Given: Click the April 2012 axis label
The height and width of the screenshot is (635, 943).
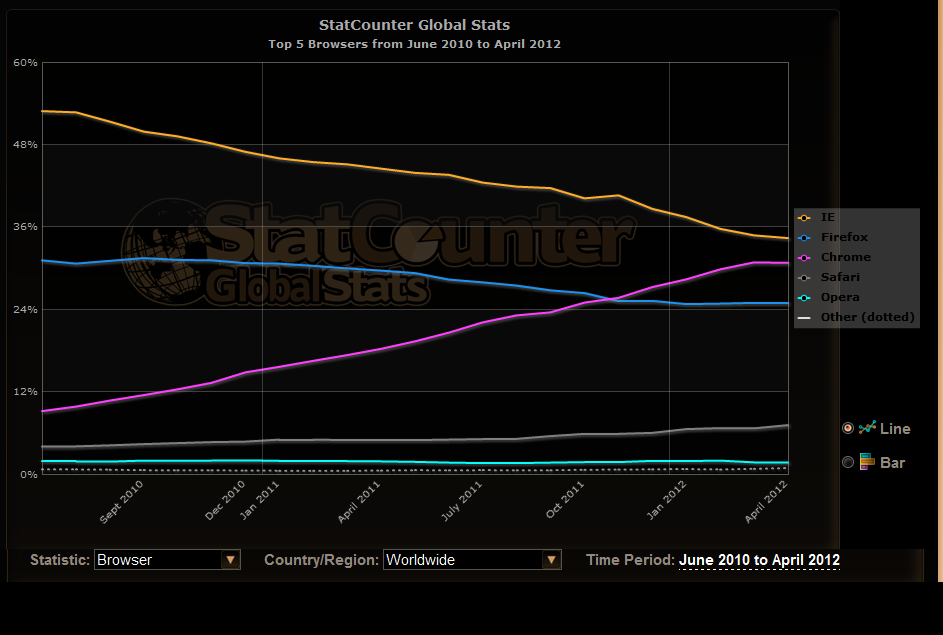Looking at the screenshot, I should point(766,502).
